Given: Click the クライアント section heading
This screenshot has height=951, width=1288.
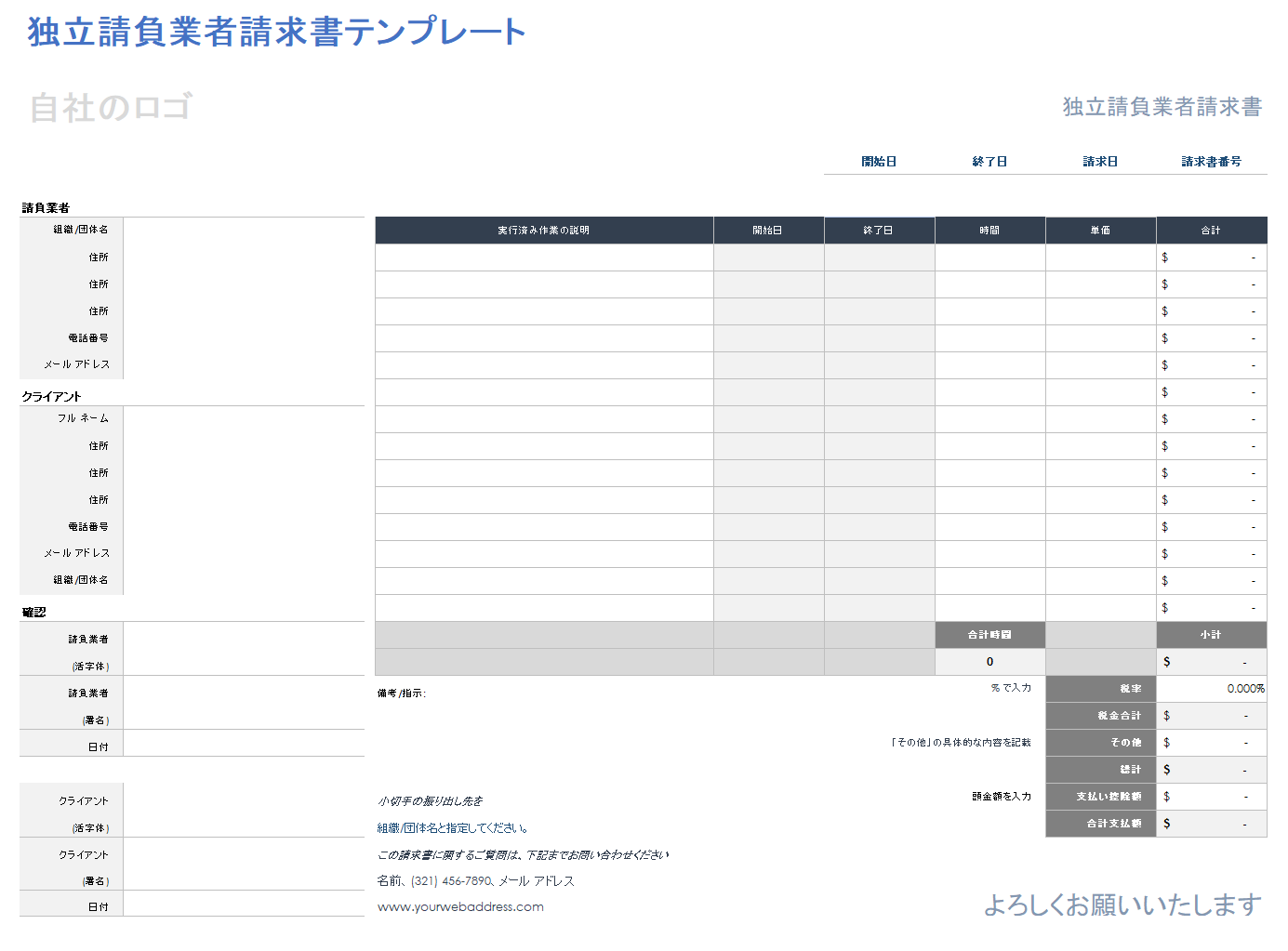Looking at the screenshot, I should (x=51, y=397).
